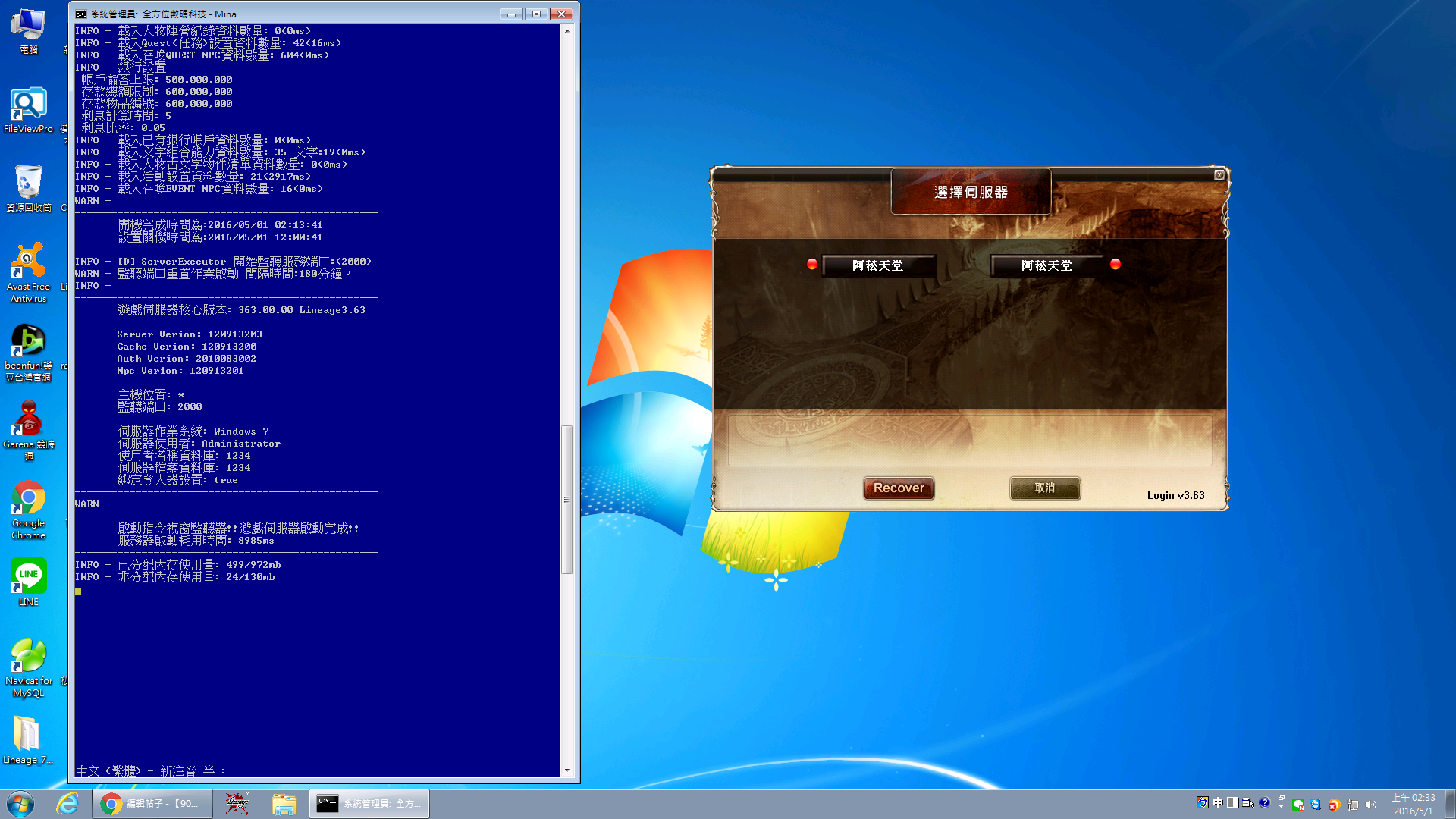This screenshot has width=1456, height=819.
Task: Click the console line '利息比率: 0.05'
Action: point(123,128)
